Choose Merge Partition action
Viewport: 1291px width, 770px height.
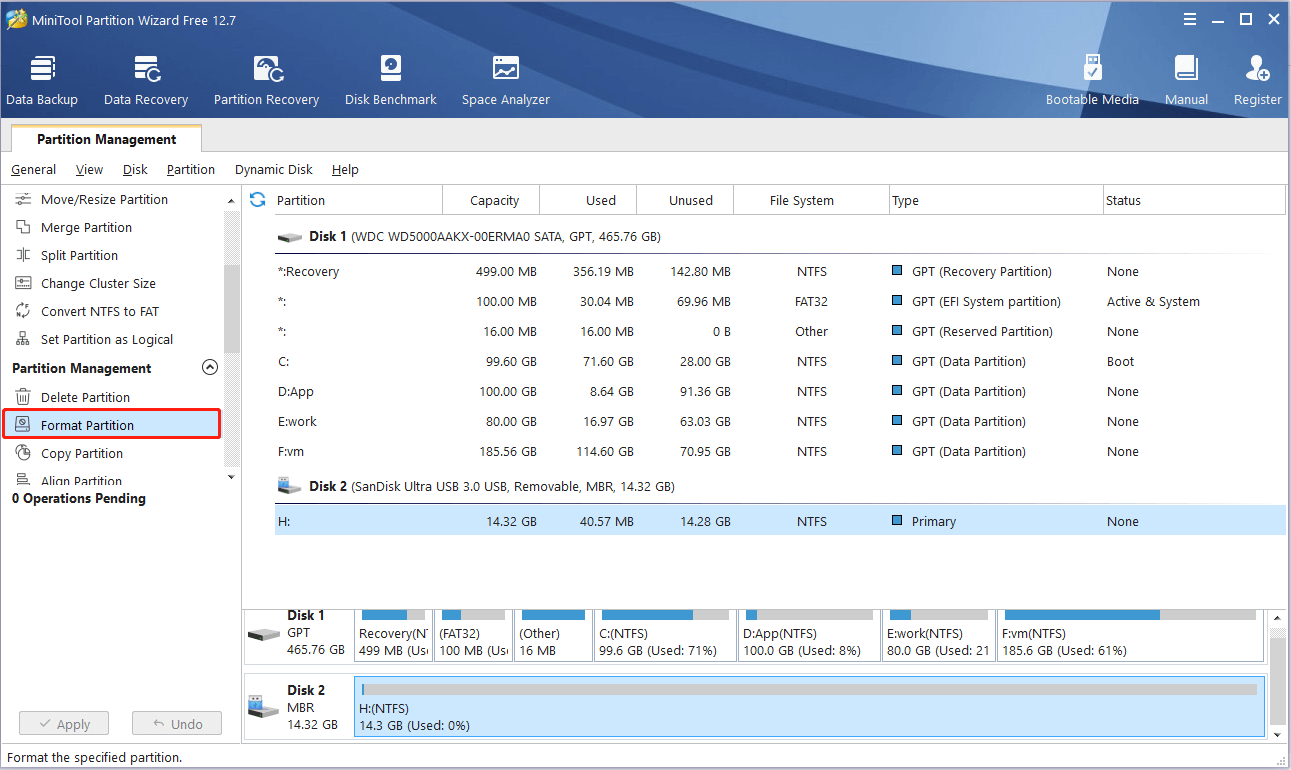(x=86, y=228)
